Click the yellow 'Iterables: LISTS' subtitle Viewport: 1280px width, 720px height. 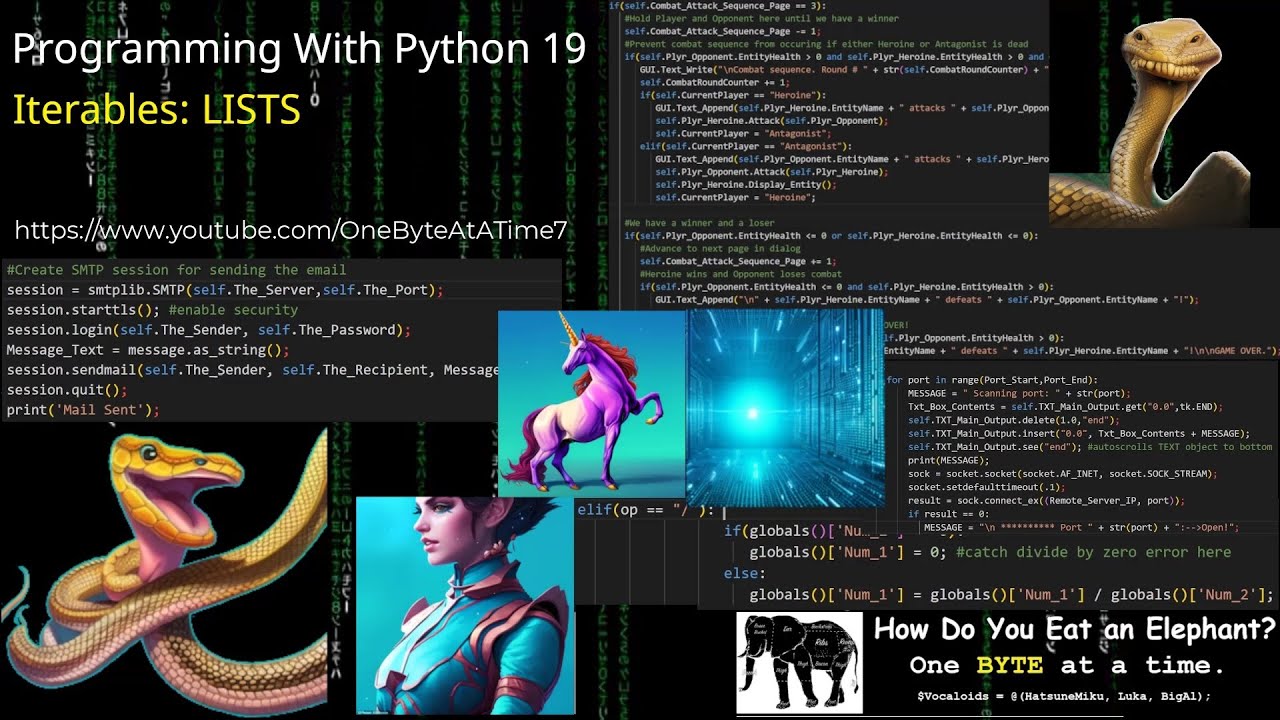[157, 109]
